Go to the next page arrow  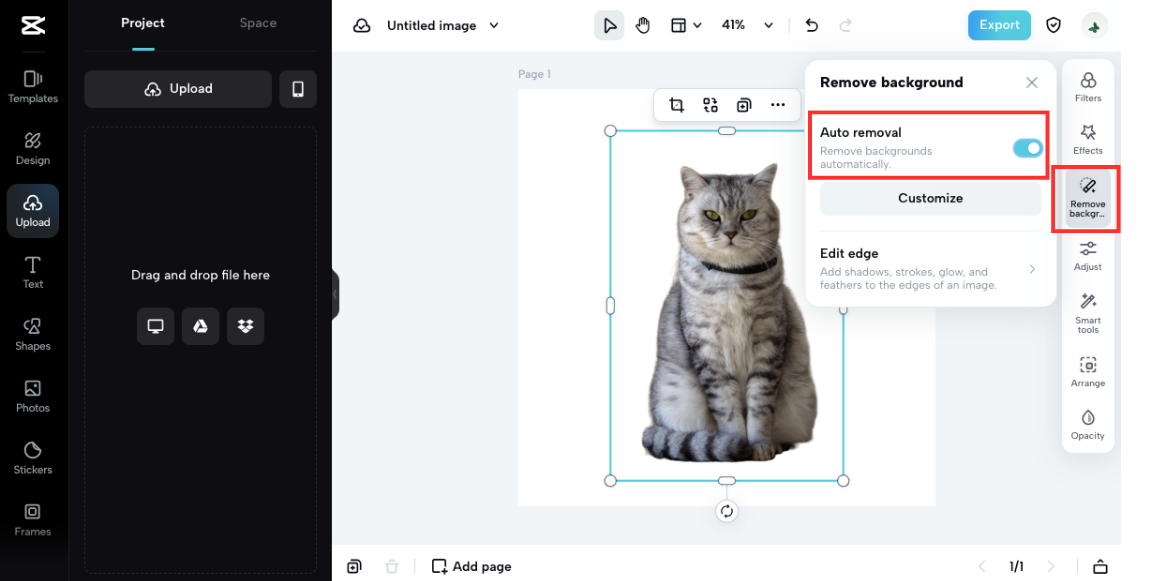[1051, 566]
